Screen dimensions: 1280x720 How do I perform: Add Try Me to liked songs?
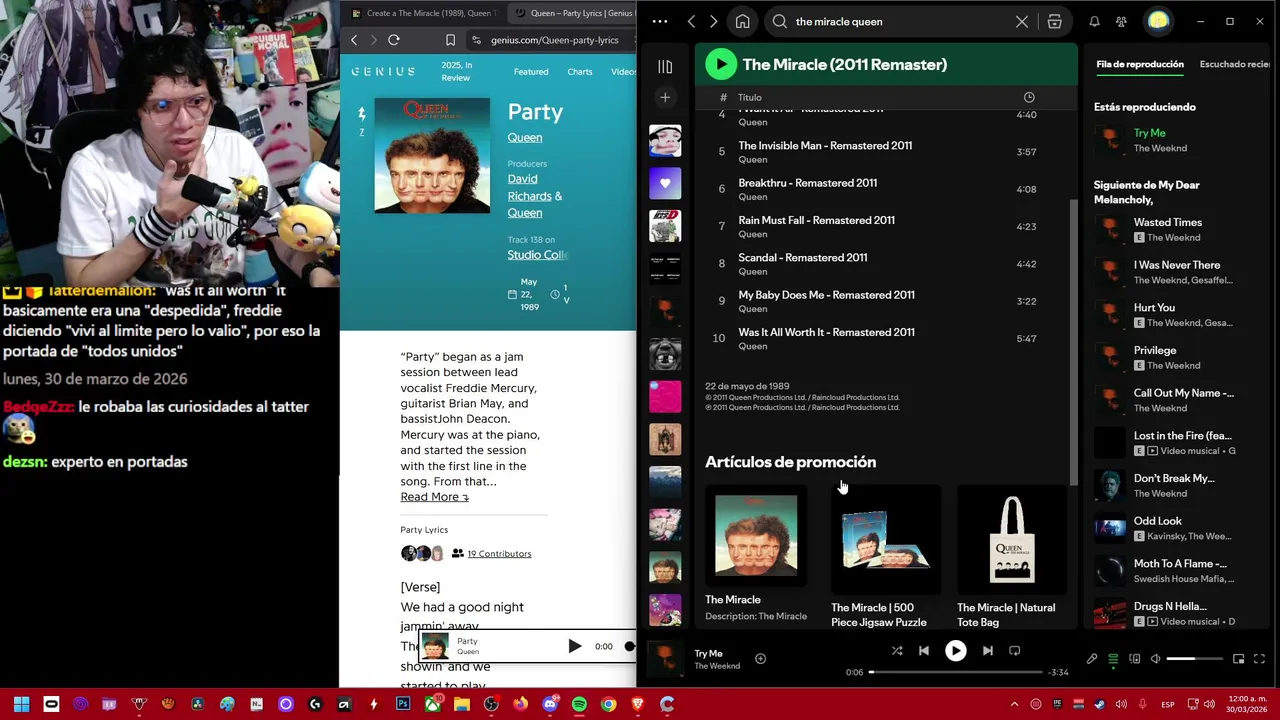[x=760, y=659]
